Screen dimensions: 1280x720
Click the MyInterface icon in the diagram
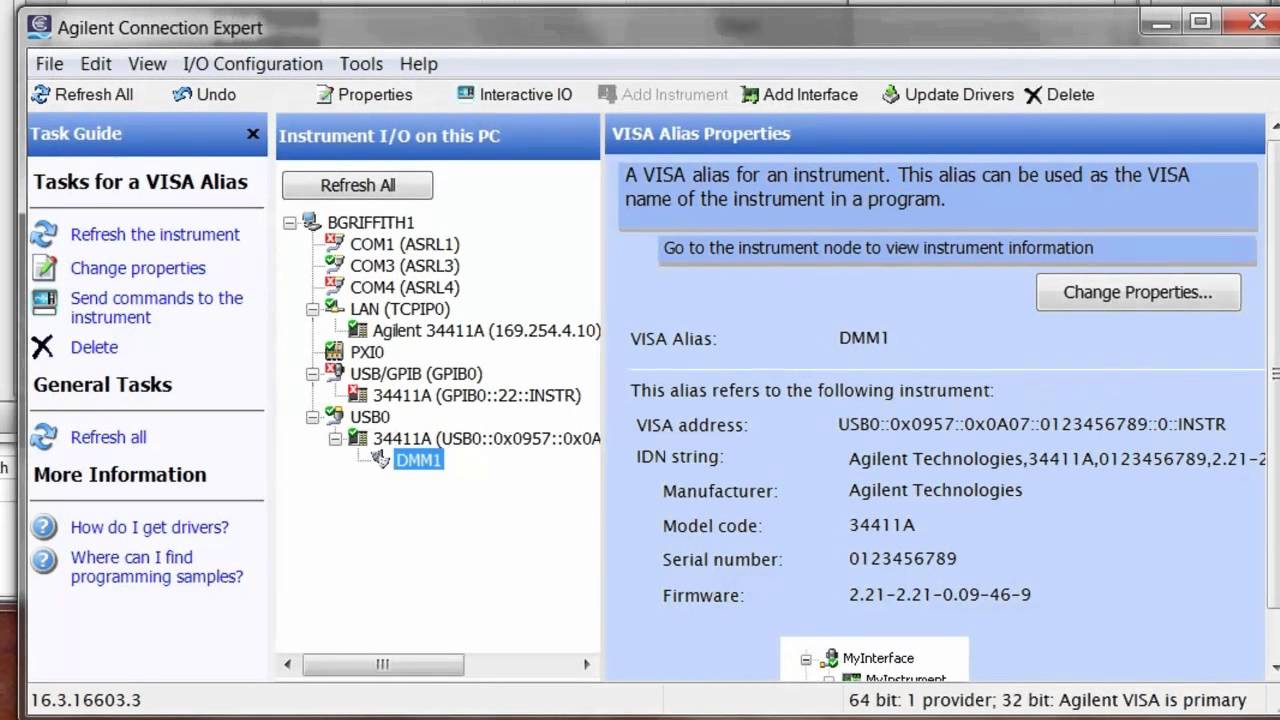(829, 658)
